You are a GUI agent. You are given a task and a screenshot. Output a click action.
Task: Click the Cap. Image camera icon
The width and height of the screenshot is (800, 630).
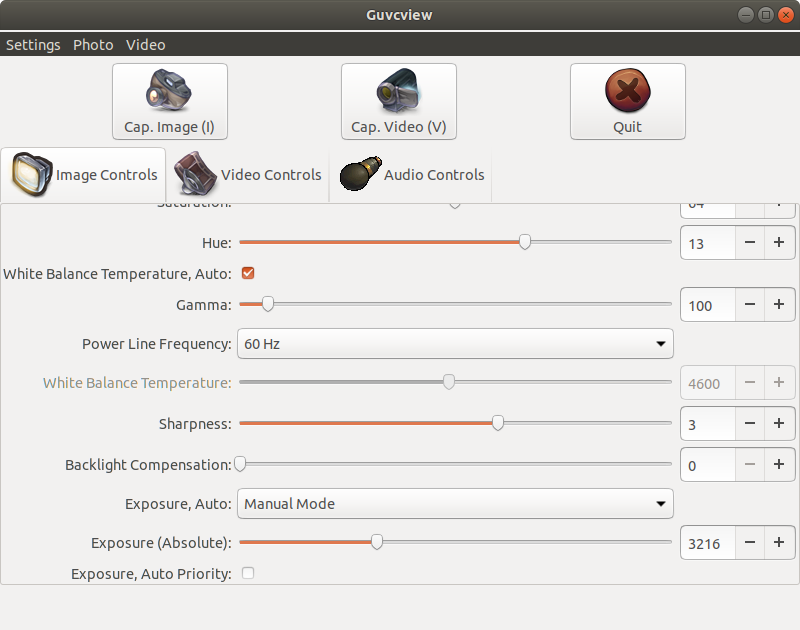coord(169,90)
